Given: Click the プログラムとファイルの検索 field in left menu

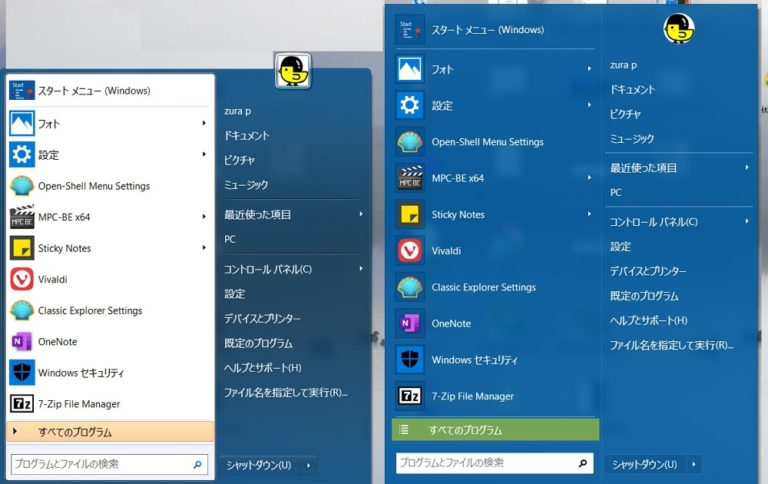Looking at the screenshot, I should pos(109,464).
